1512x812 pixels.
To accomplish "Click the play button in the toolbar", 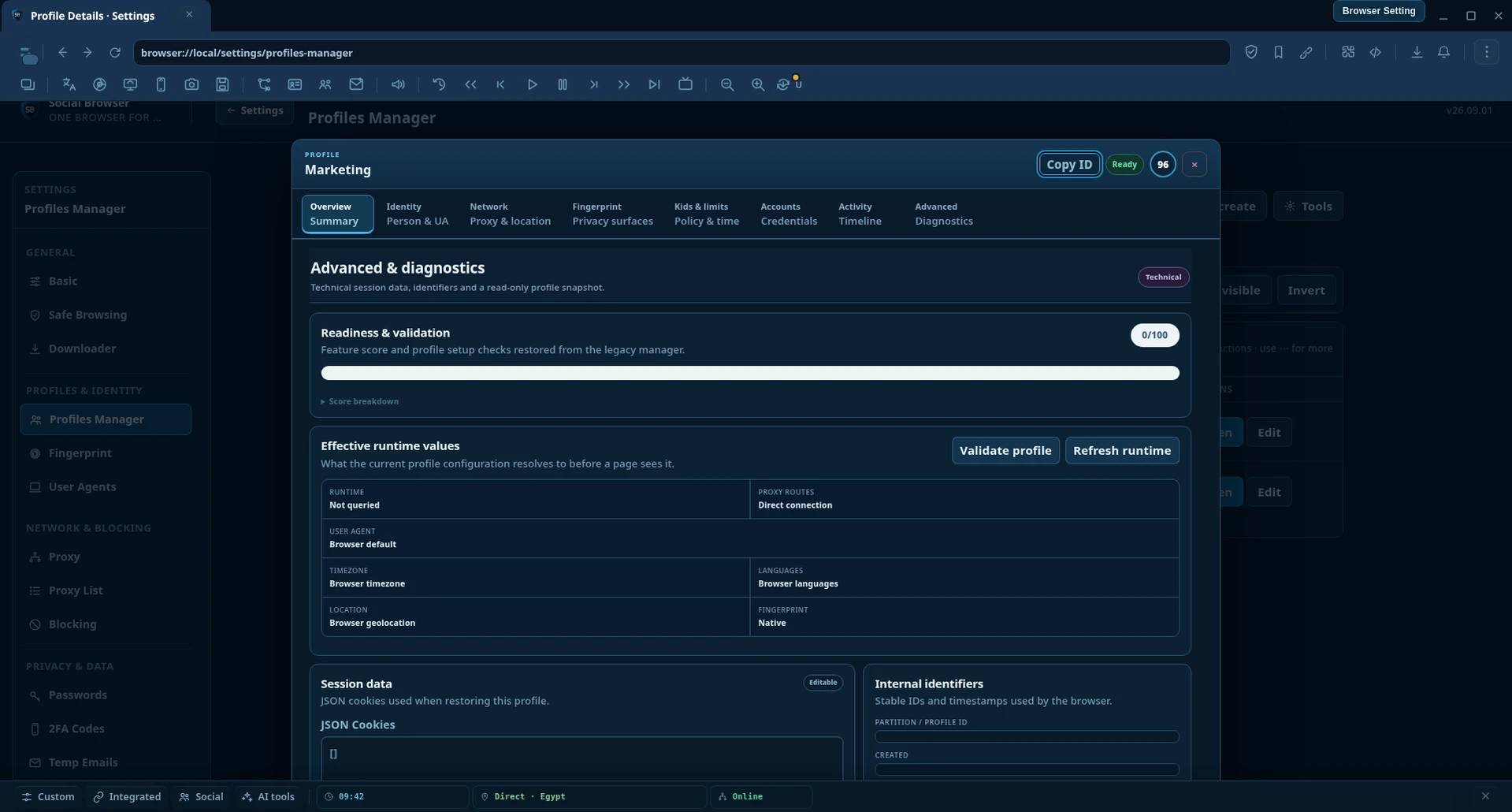I will tap(532, 84).
